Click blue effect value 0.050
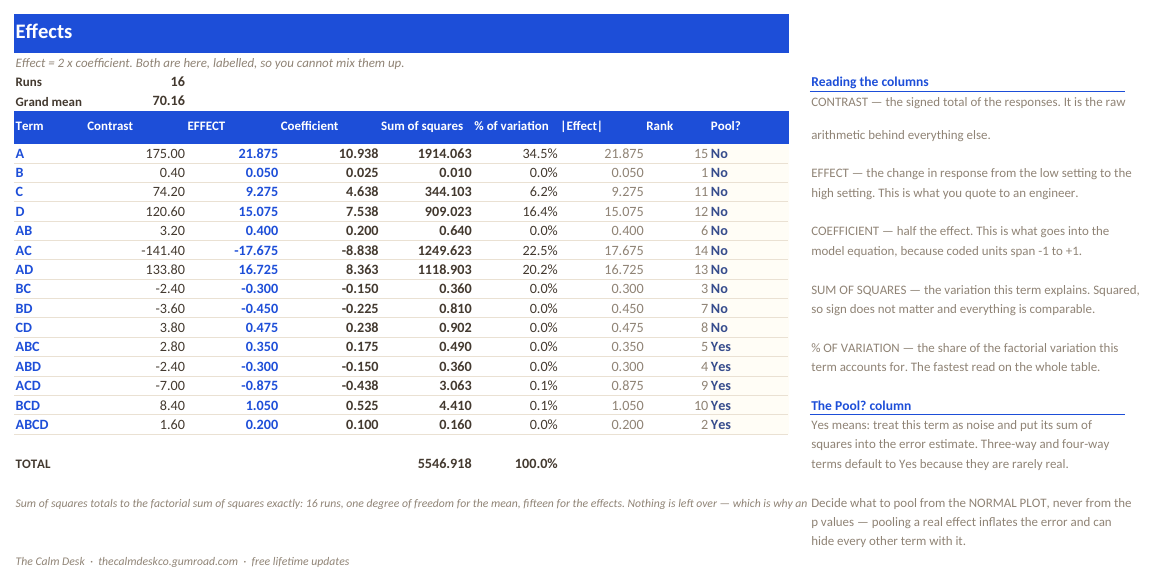Viewport: 1153px width, 581px height. (262, 173)
